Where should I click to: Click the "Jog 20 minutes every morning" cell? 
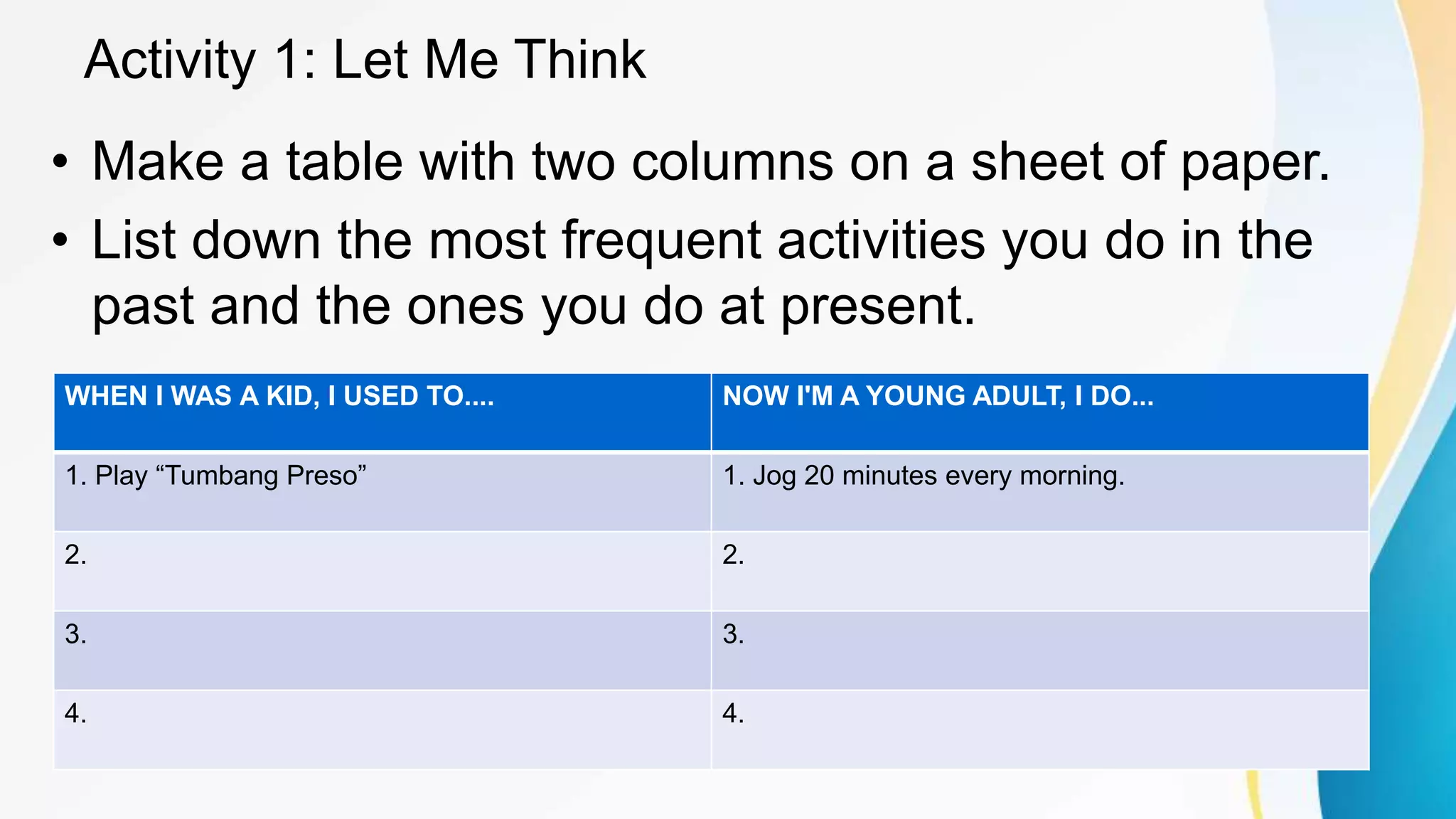[x=1039, y=491]
